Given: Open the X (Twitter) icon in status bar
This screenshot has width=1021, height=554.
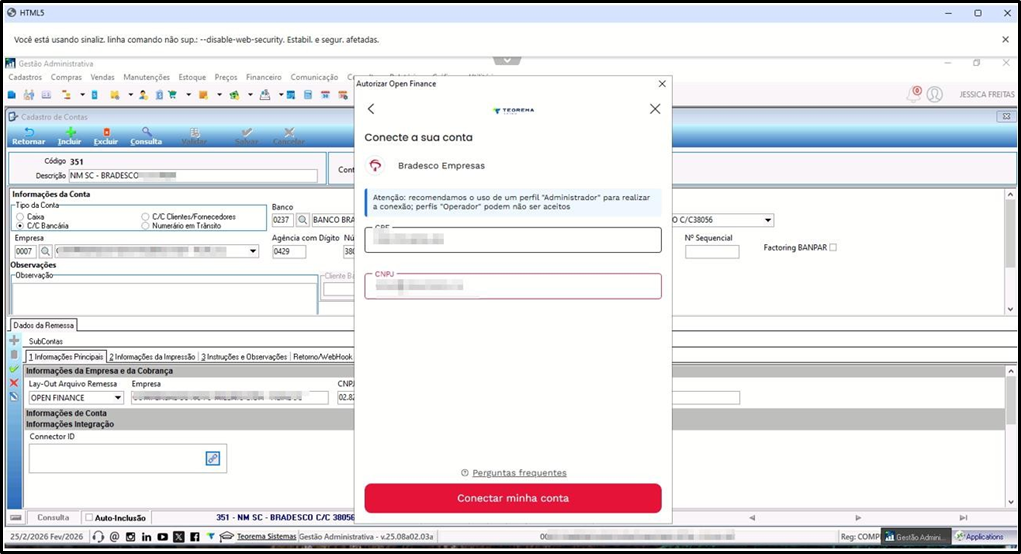Looking at the screenshot, I should pos(179,537).
